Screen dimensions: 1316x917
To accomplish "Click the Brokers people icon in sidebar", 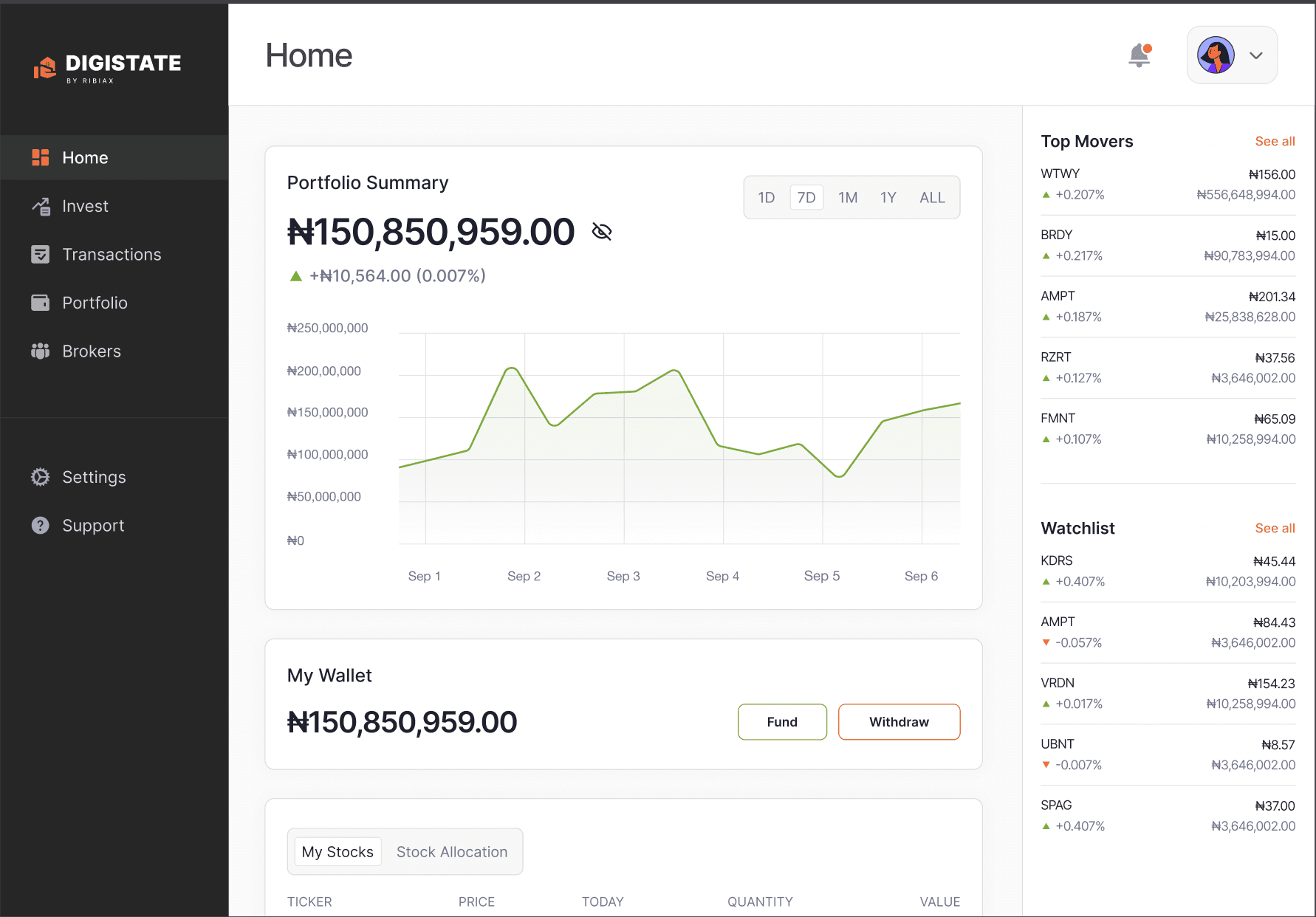I will [x=41, y=351].
